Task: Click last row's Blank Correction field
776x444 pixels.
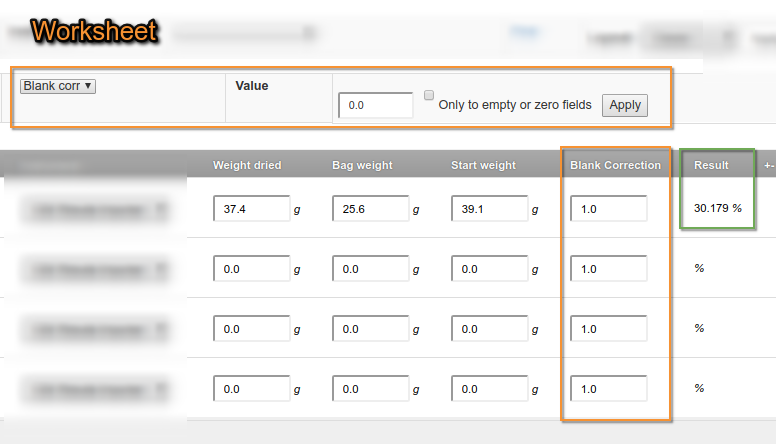Action: click(608, 388)
